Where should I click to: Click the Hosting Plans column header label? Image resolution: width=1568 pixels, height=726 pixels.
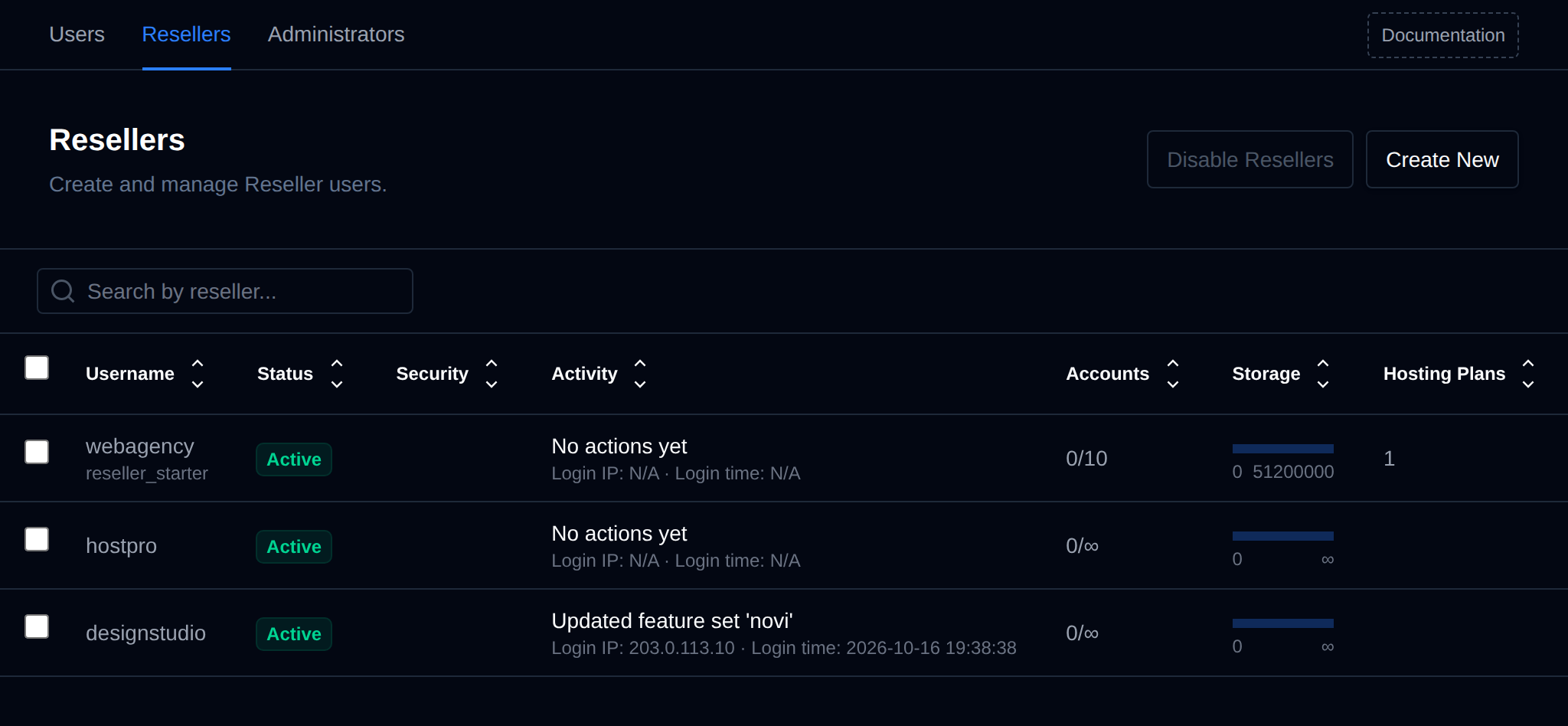pos(1444,374)
